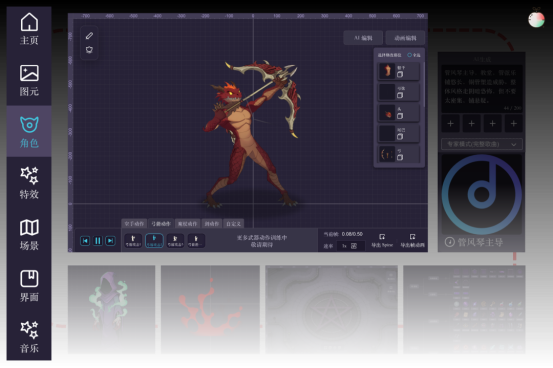Viewport: 553px width, 368px height.
Task: Open the 主页 home page in sidebar
Action: 29,29
